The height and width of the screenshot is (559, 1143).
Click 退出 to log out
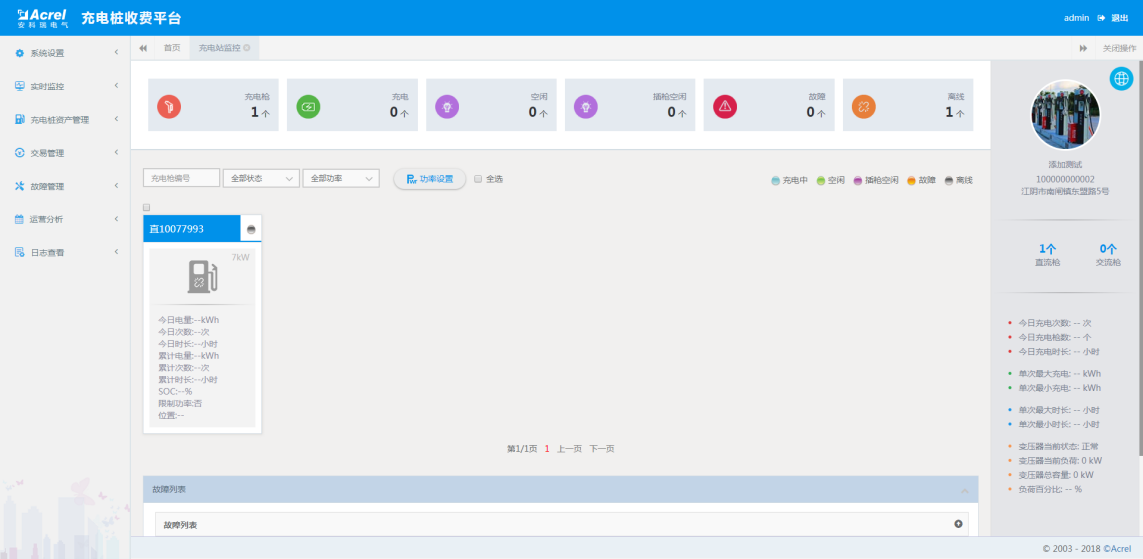[x=1120, y=17]
